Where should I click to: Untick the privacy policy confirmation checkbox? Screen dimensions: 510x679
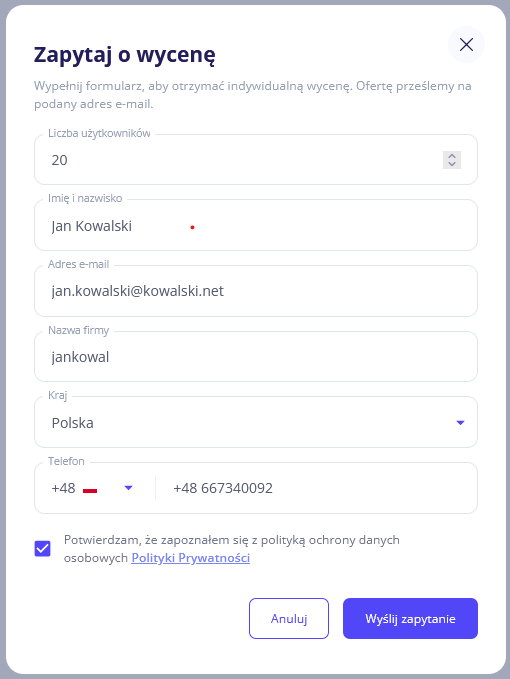[42, 549]
